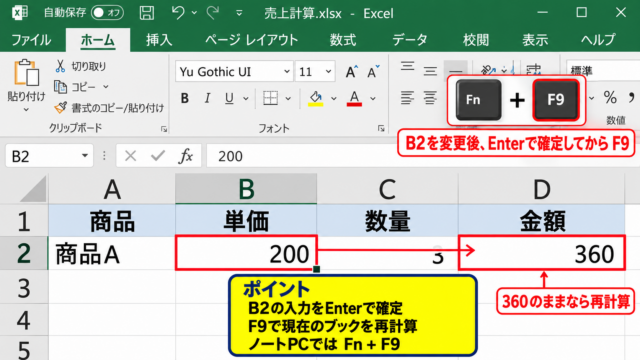Screen dimensions: 640x360
Task: Click the 書式のコピー/貼り付け format painter
Action: point(109,108)
